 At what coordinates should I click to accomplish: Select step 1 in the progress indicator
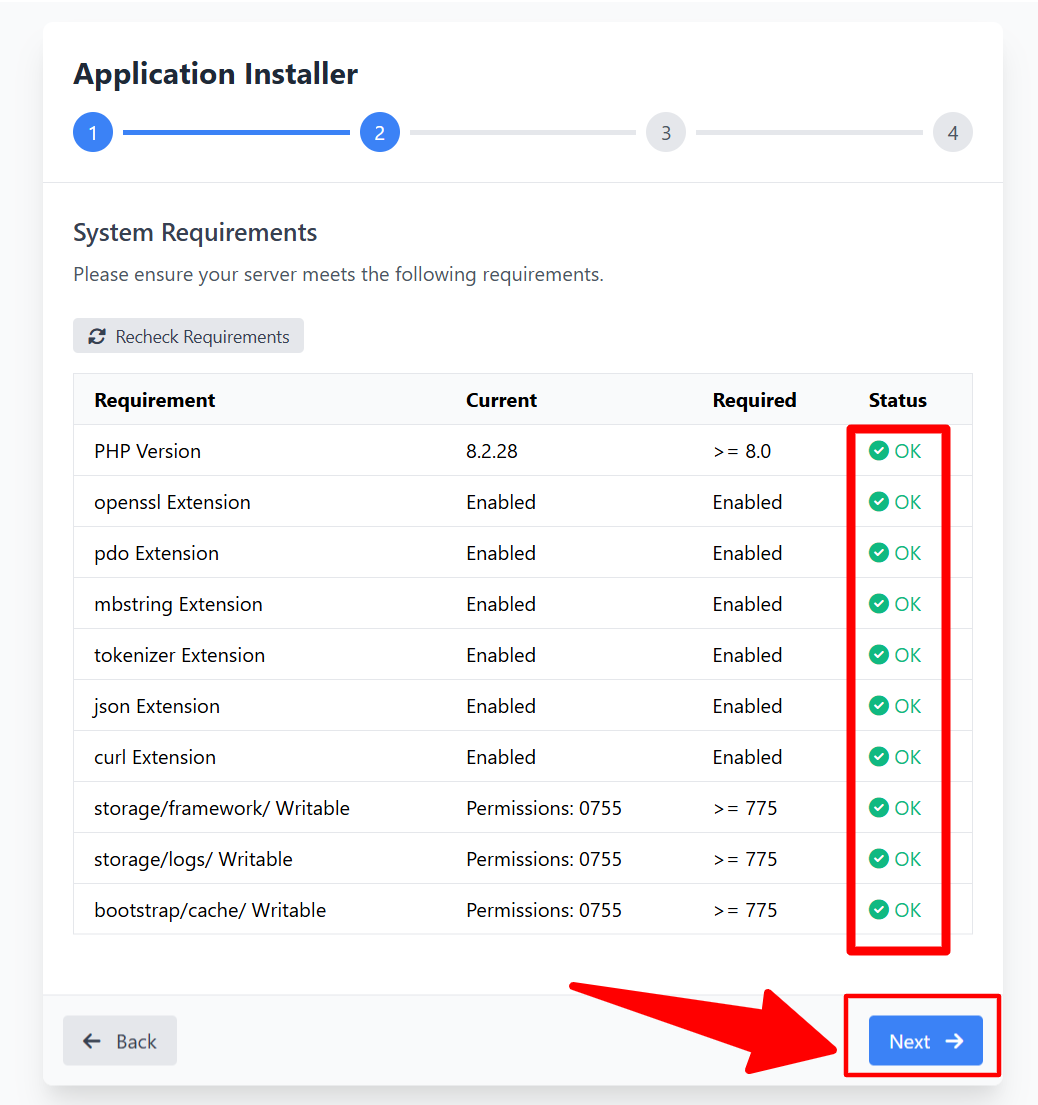coord(92,131)
